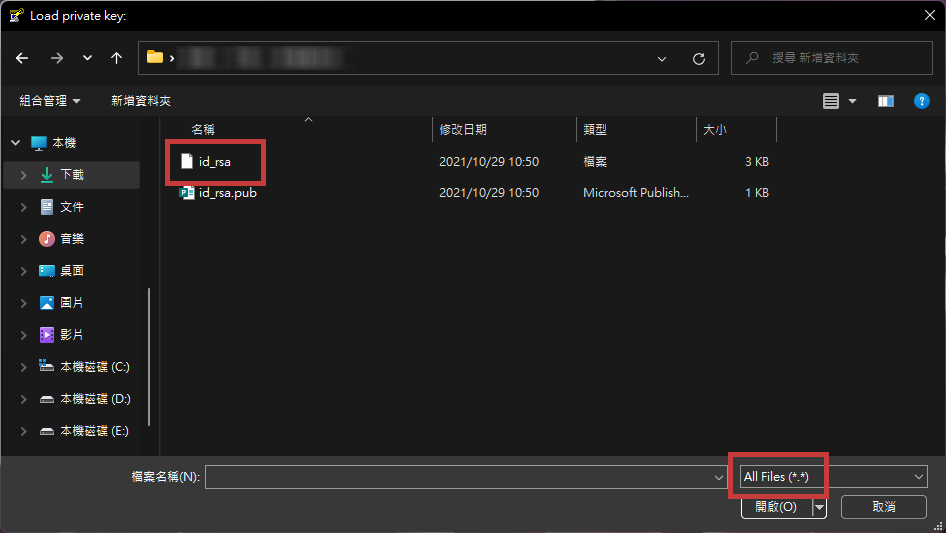Screen dimensions: 946x533
Task: Open the help question mark icon
Action: 922,101
